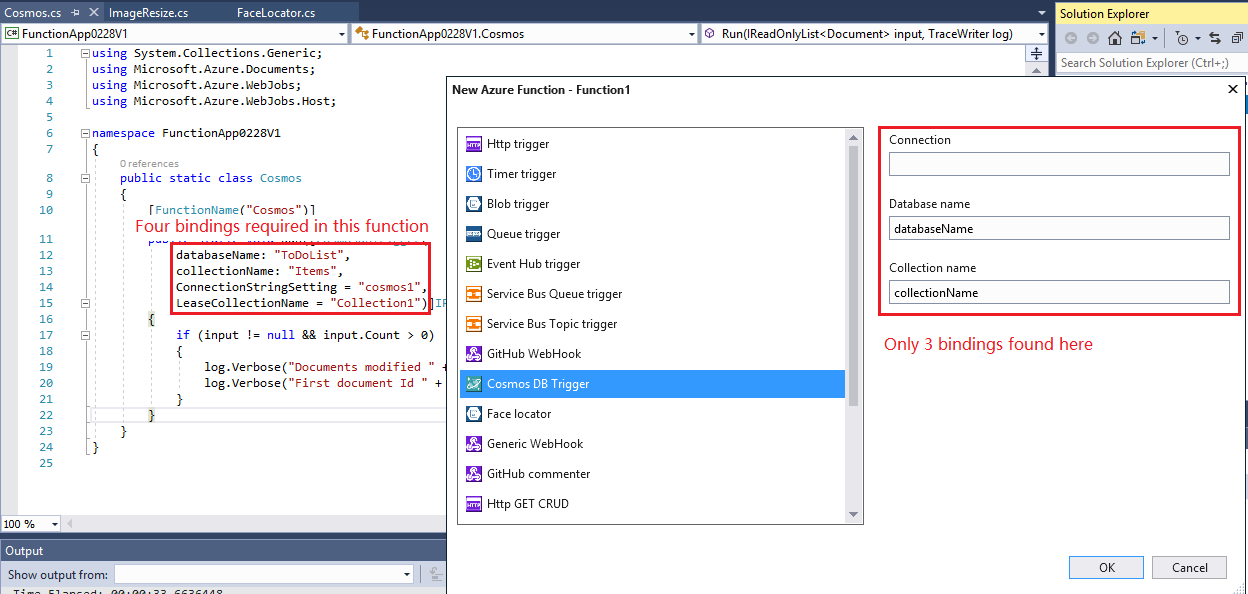Cancel the New Azure Function dialog
The image size is (1248, 594).
point(1189,567)
